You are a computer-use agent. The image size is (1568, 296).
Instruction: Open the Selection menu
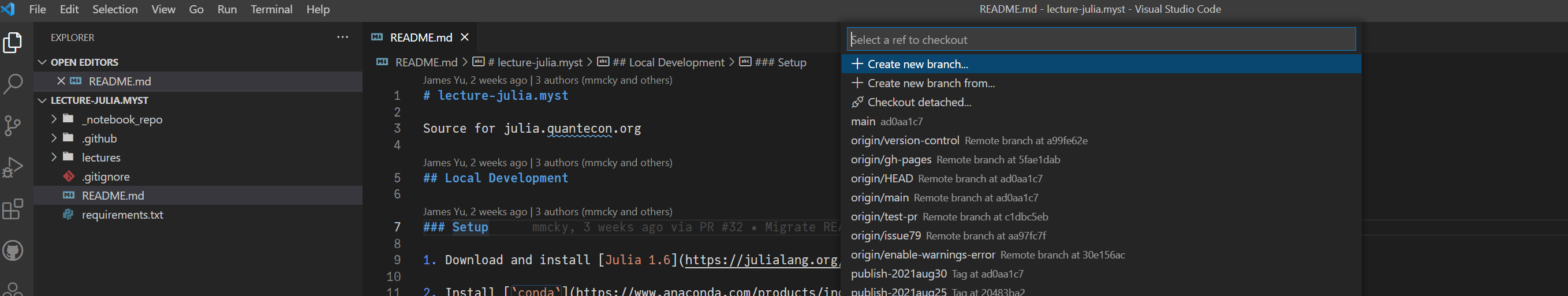coord(114,10)
